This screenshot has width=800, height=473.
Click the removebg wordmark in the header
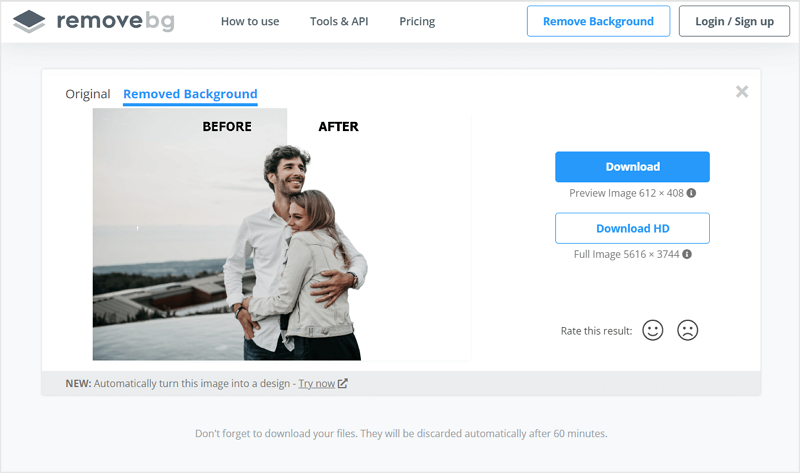(115, 21)
